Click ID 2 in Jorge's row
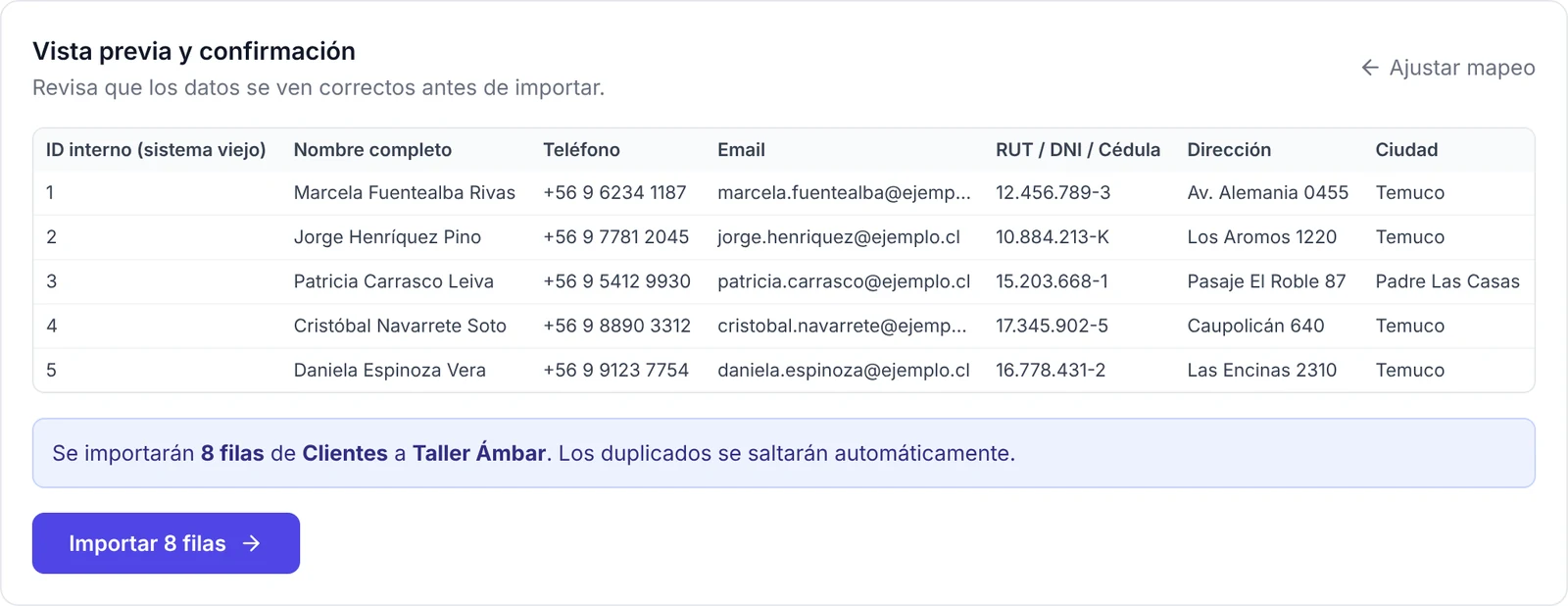This screenshot has width=1568, height=606. point(51,237)
